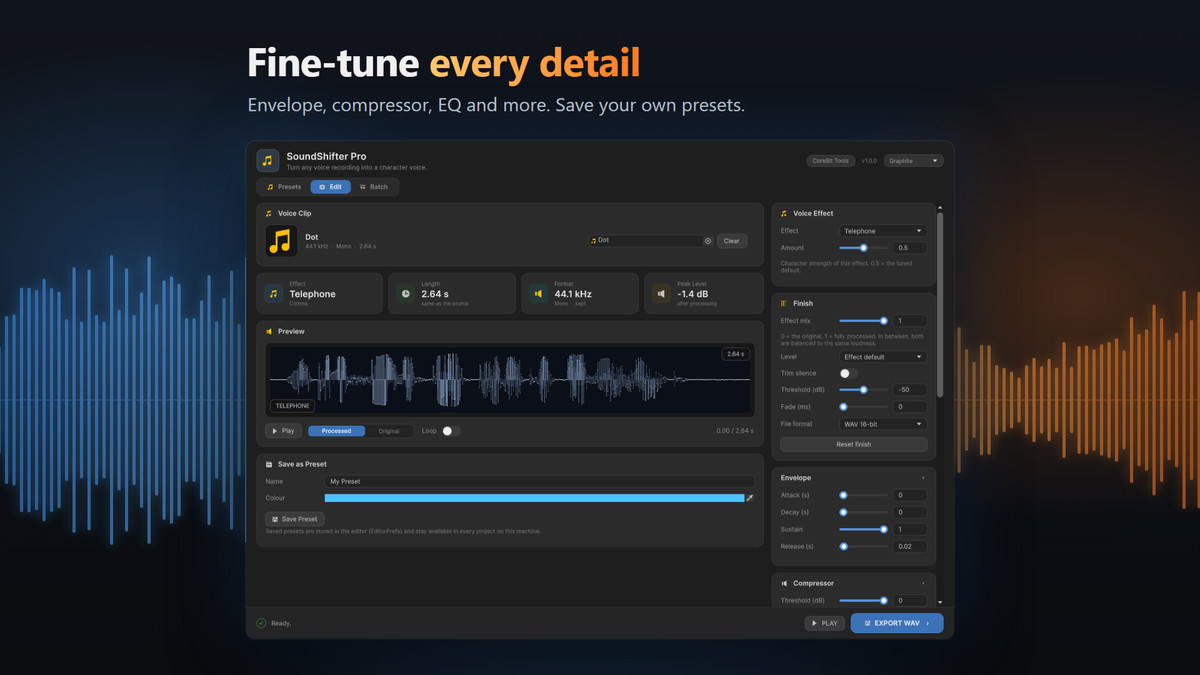Click the Amount slider
Screen dimensions: 1200x675
point(863,248)
